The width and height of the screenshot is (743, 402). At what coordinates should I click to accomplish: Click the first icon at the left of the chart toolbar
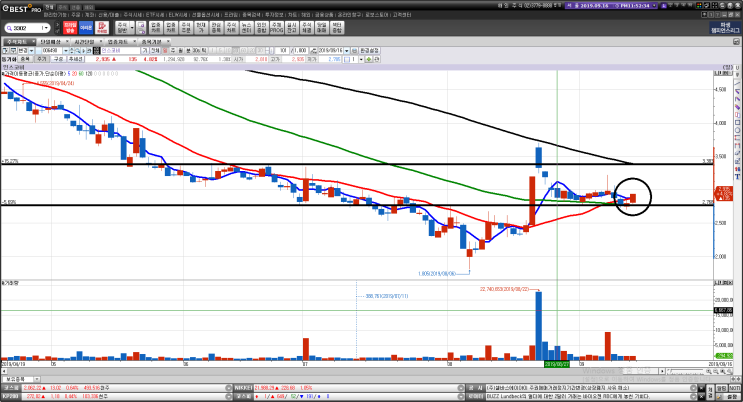coord(4,50)
